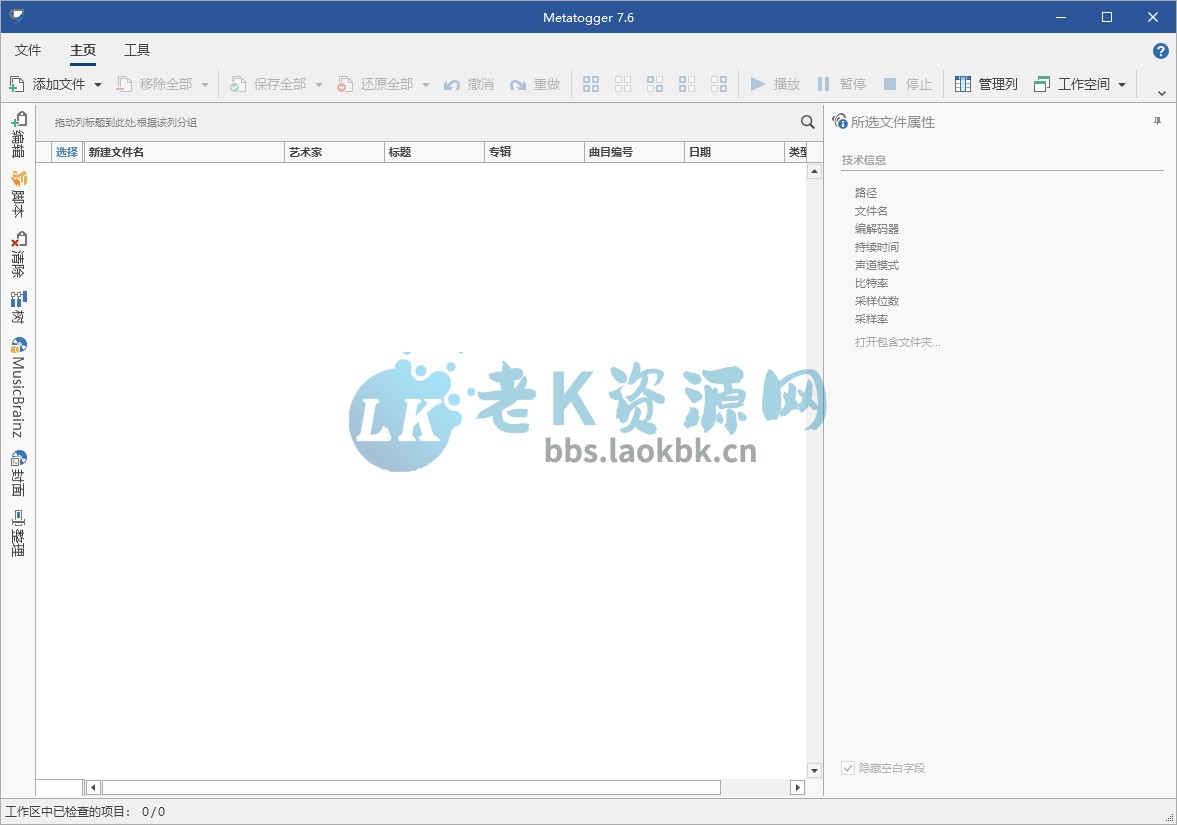The height and width of the screenshot is (825, 1177).
Task: Sort by the 日期 column header
Action: tap(734, 152)
